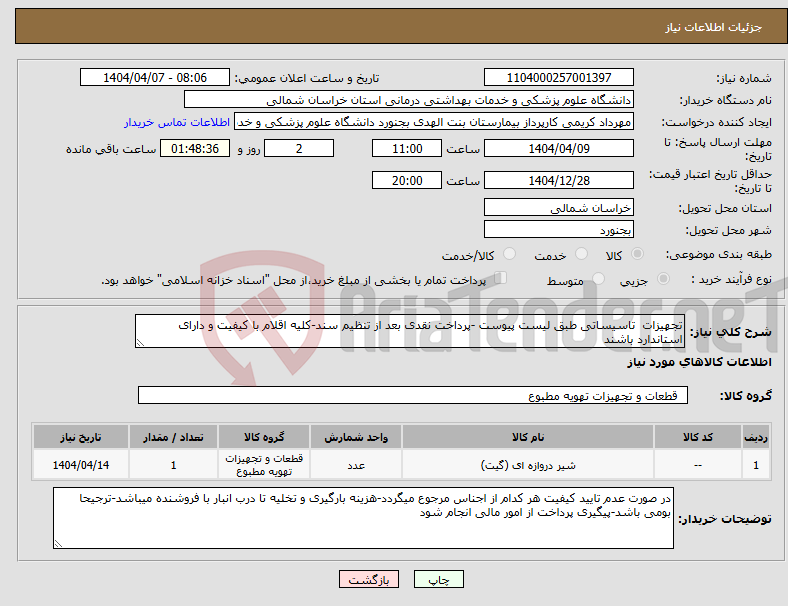788x606 pixels.
Task: Click the buyer organization name field
Action: [409, 99]
